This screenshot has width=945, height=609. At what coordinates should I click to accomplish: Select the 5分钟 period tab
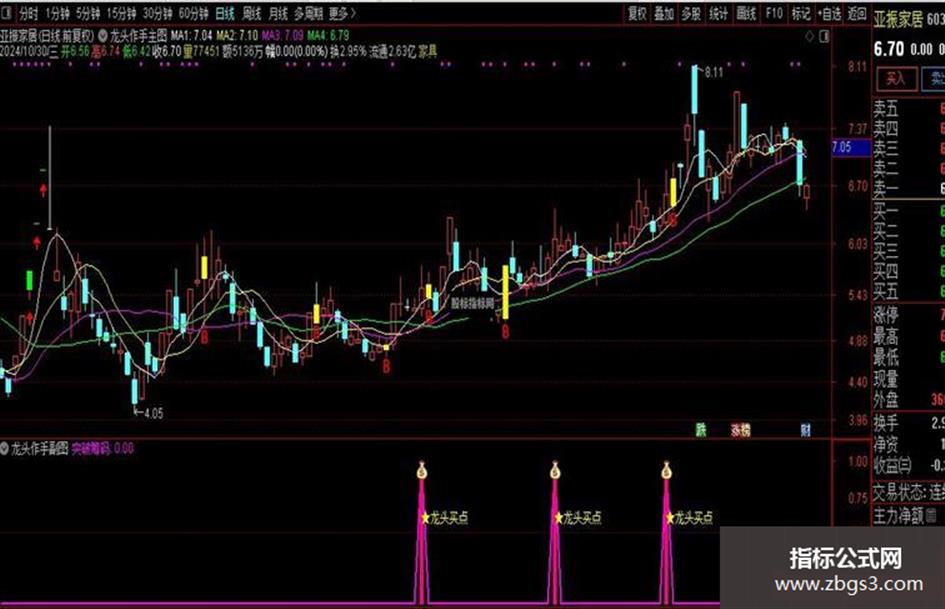[x=87, y=13]
